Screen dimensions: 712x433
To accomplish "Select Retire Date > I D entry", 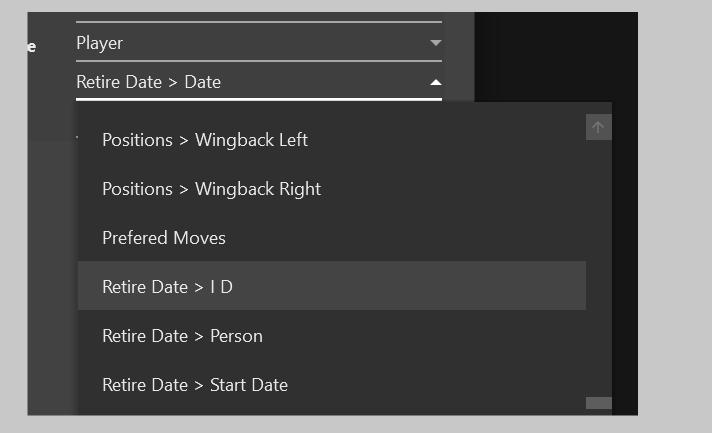I will tap(331, 285).
